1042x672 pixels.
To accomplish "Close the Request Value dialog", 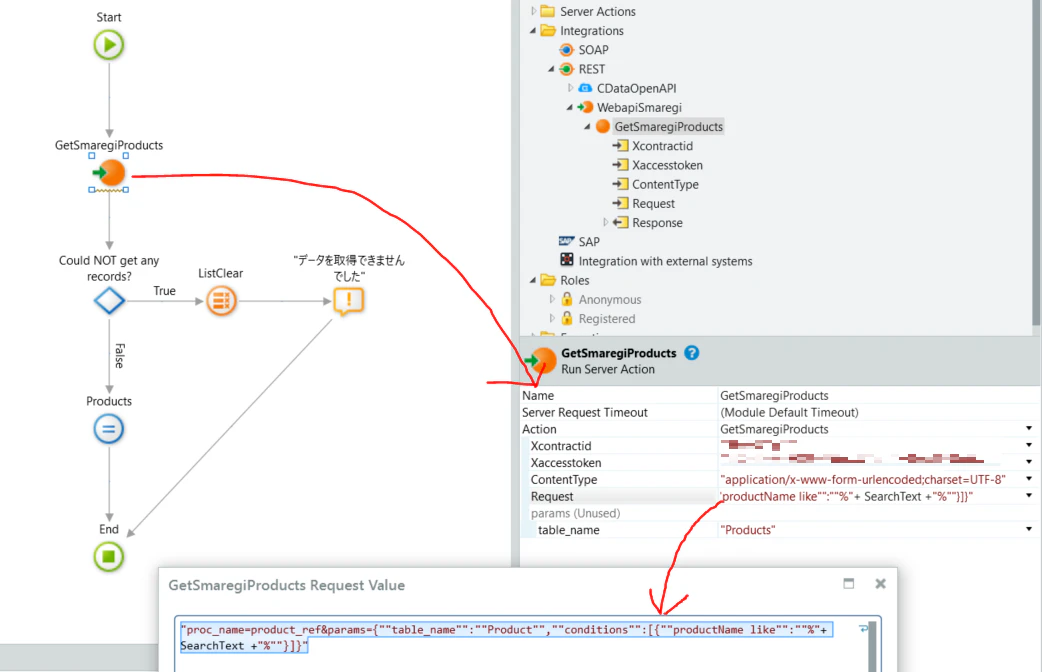I will pyautogui.click(x=881, y=584).
